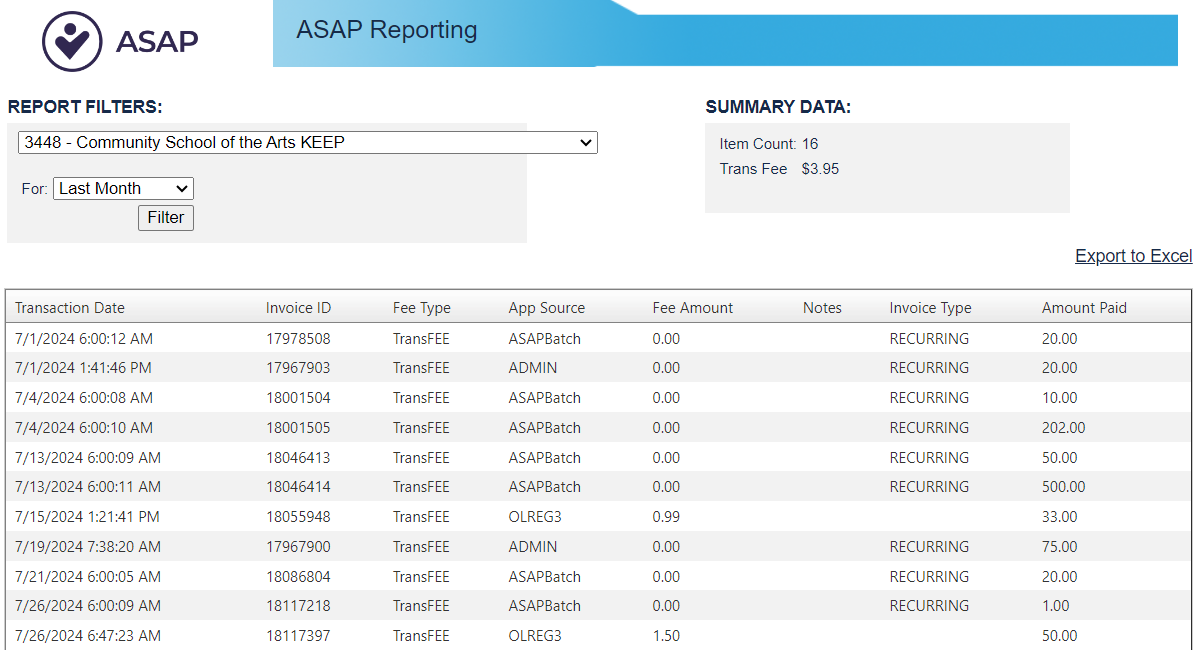Click transaction date 7/1/2024 6:00:12 AM
This screenshot has width=1200, height=650.
[x=84, y=338]
